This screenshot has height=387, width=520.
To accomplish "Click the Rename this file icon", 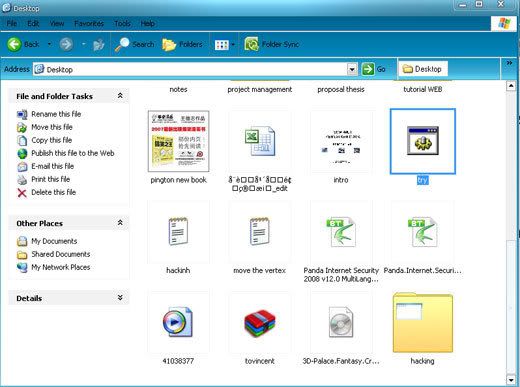I will (22, 114).
